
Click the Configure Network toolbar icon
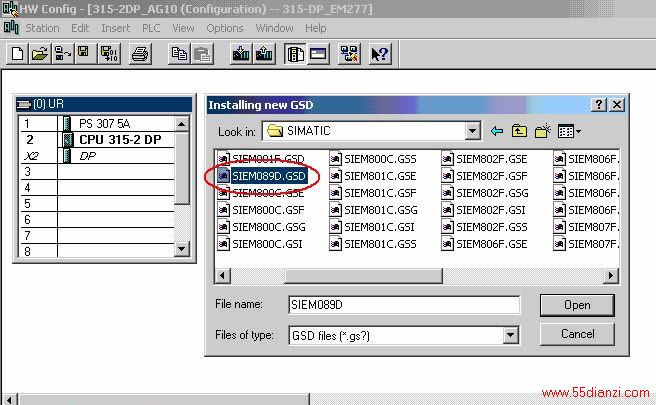(349, 54)
